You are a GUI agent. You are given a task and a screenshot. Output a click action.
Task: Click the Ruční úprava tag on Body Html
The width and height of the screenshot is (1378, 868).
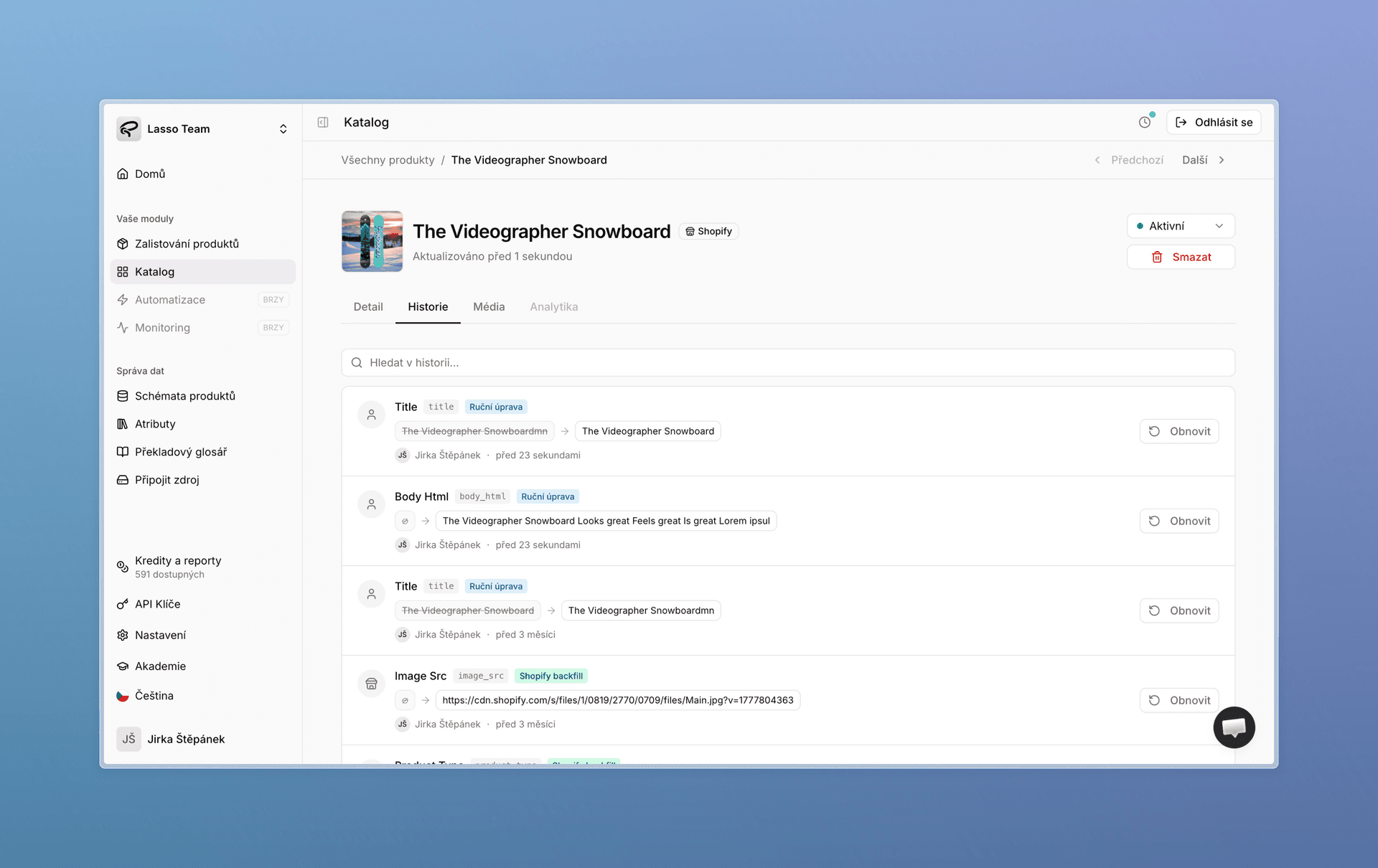(548, 496)
